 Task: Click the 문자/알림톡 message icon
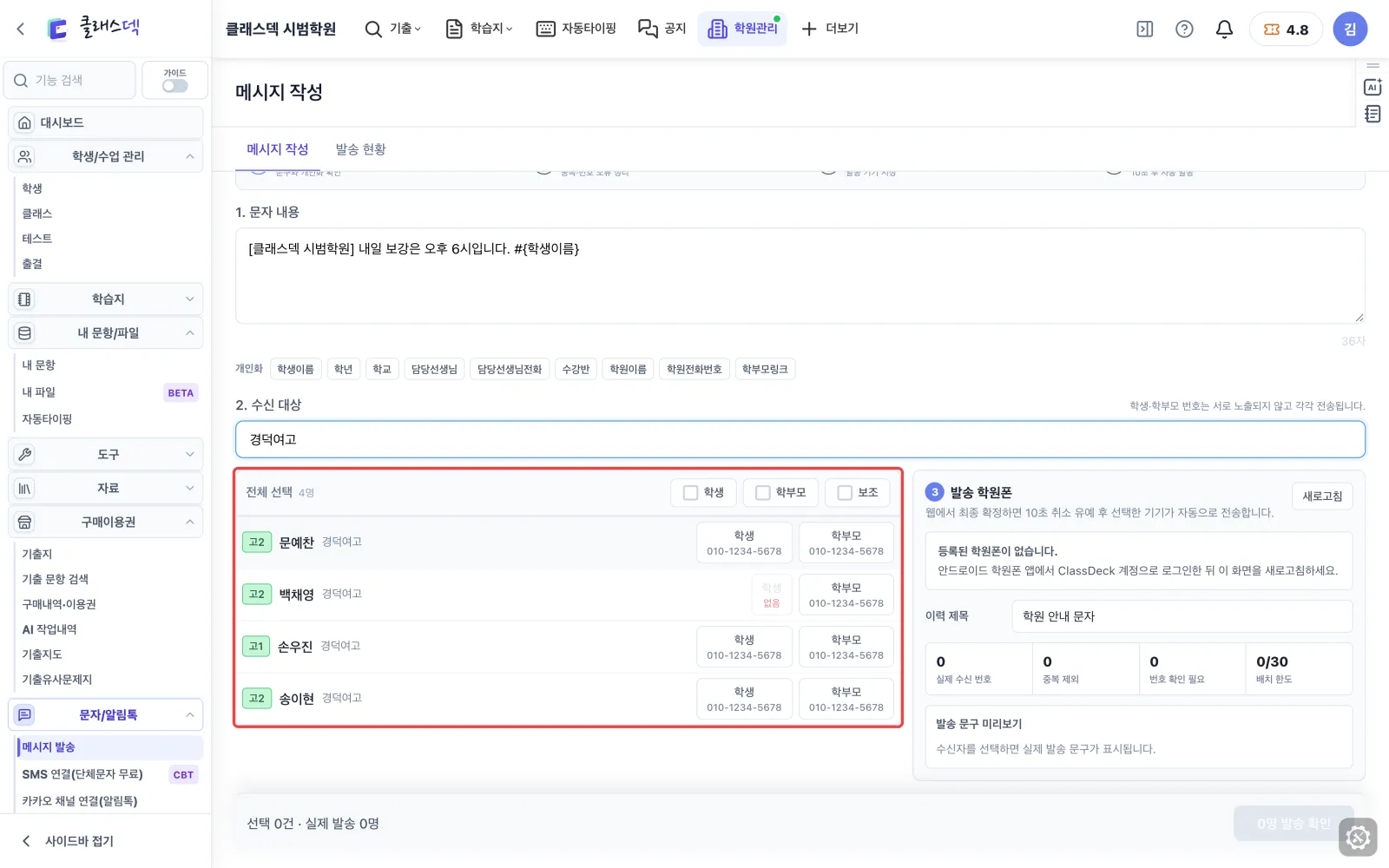point(25,714)
